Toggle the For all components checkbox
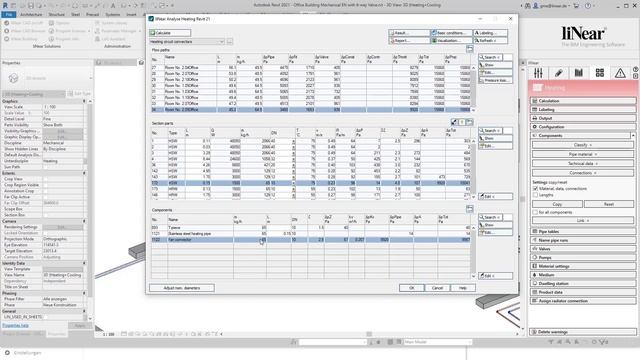 click(535, 212)
